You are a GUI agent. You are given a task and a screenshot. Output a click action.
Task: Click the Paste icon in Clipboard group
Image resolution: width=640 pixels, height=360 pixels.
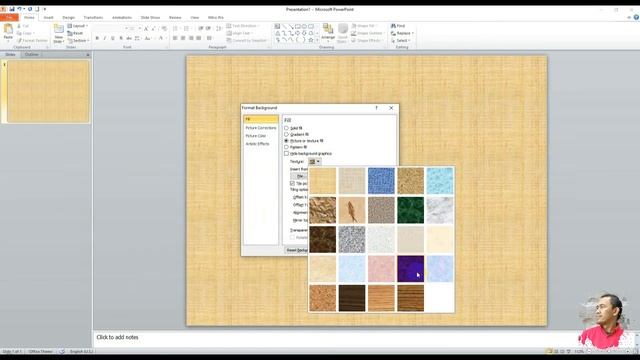pos(8,29)
